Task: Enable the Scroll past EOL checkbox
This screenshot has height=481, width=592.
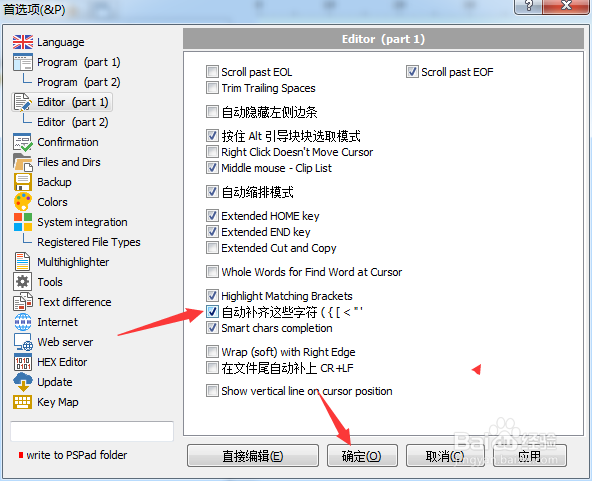Action: point(212,71)
